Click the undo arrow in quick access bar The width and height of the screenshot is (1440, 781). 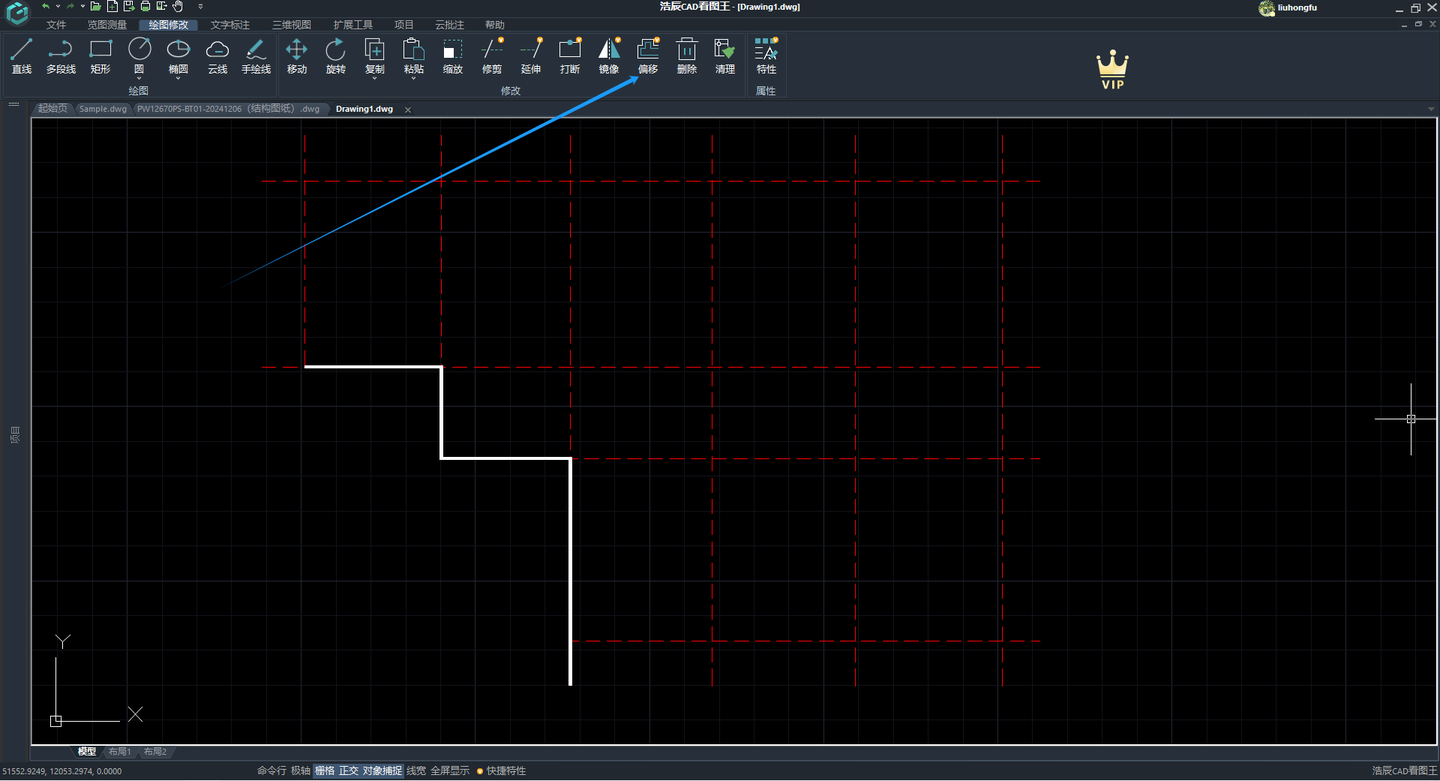(x=45, y=7)
